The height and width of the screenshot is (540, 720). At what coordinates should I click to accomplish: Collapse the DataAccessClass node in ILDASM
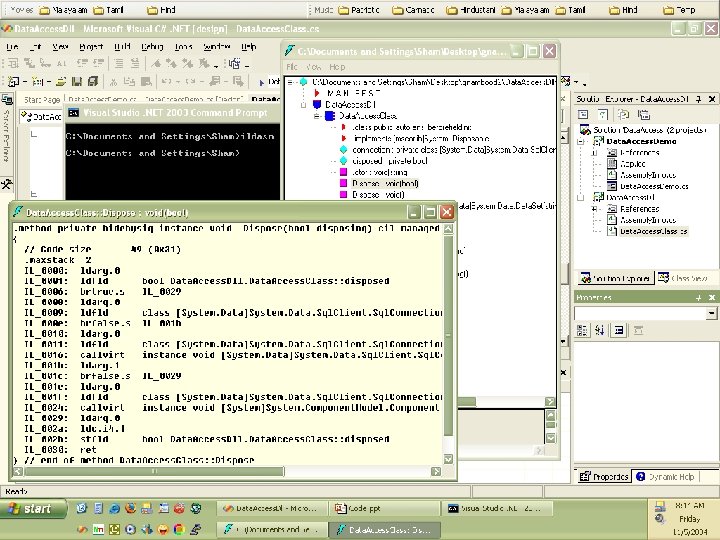[x=315, y=115]
